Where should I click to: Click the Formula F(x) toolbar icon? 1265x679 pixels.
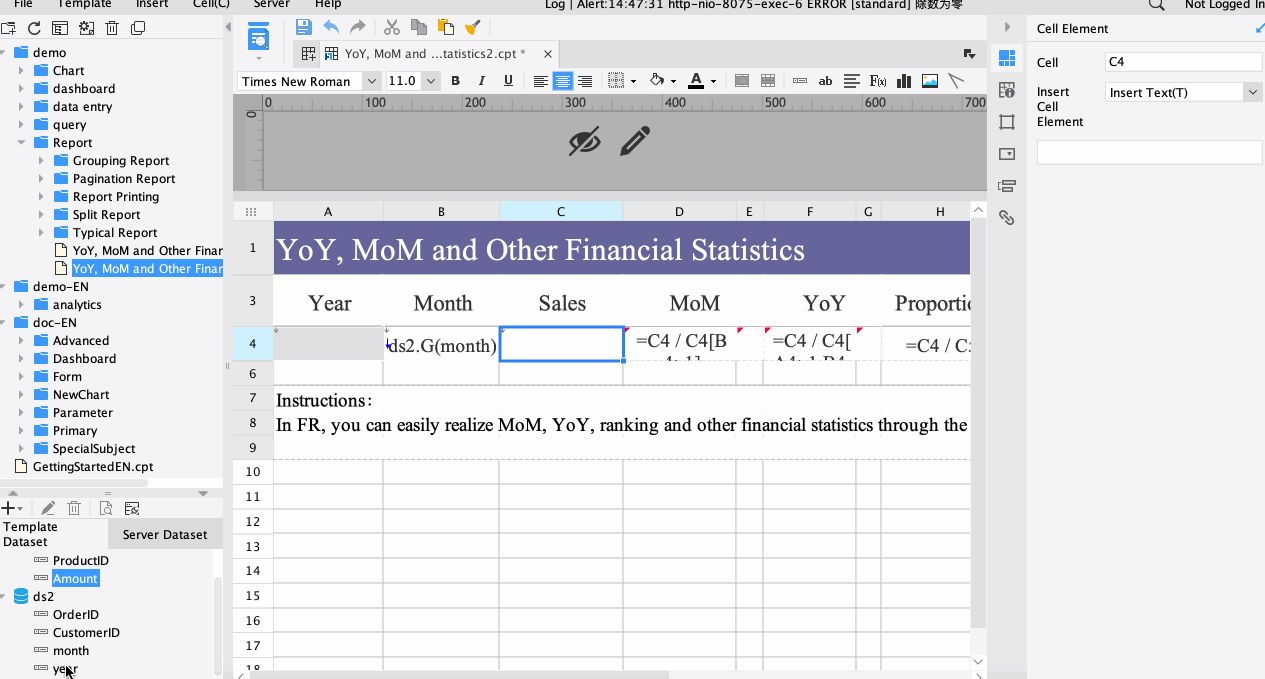[x=877, y=81]
